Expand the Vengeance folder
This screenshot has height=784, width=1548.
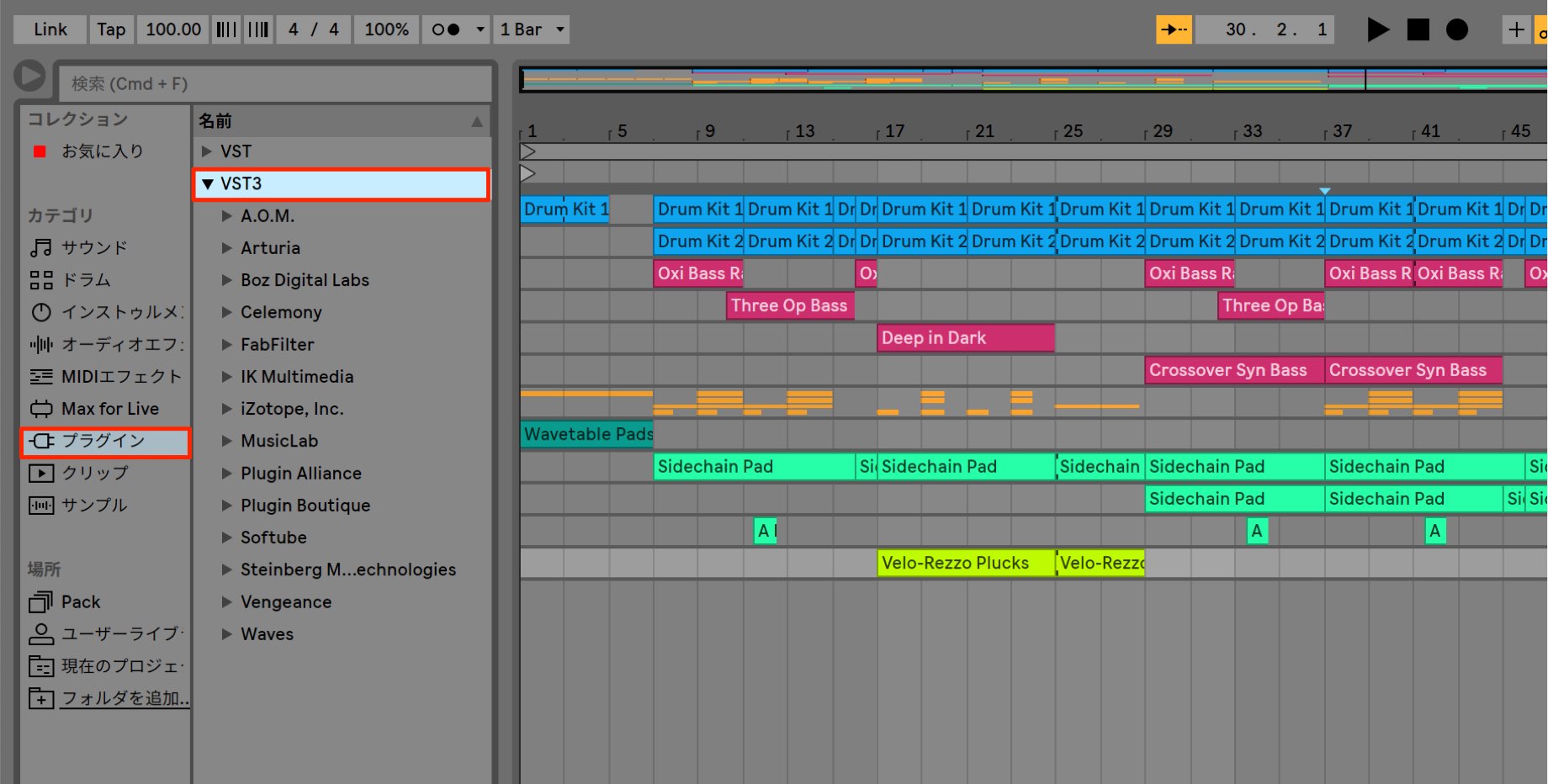tap(226, 601)
